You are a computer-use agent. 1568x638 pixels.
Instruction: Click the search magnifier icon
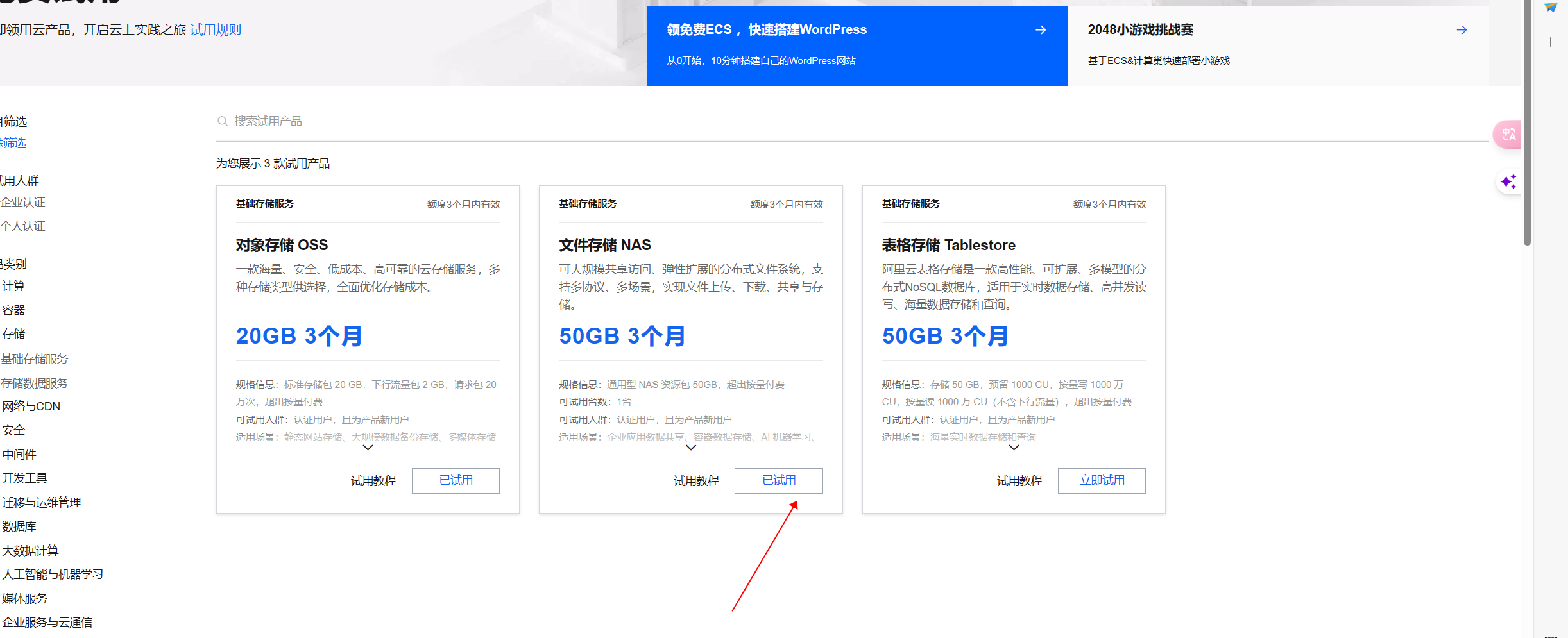[x=223, y=121]
